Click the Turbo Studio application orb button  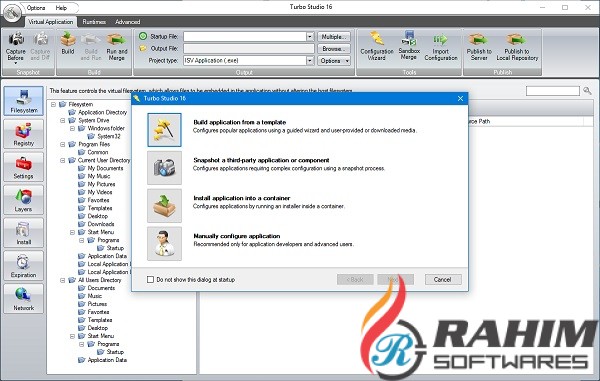[13, 13]
